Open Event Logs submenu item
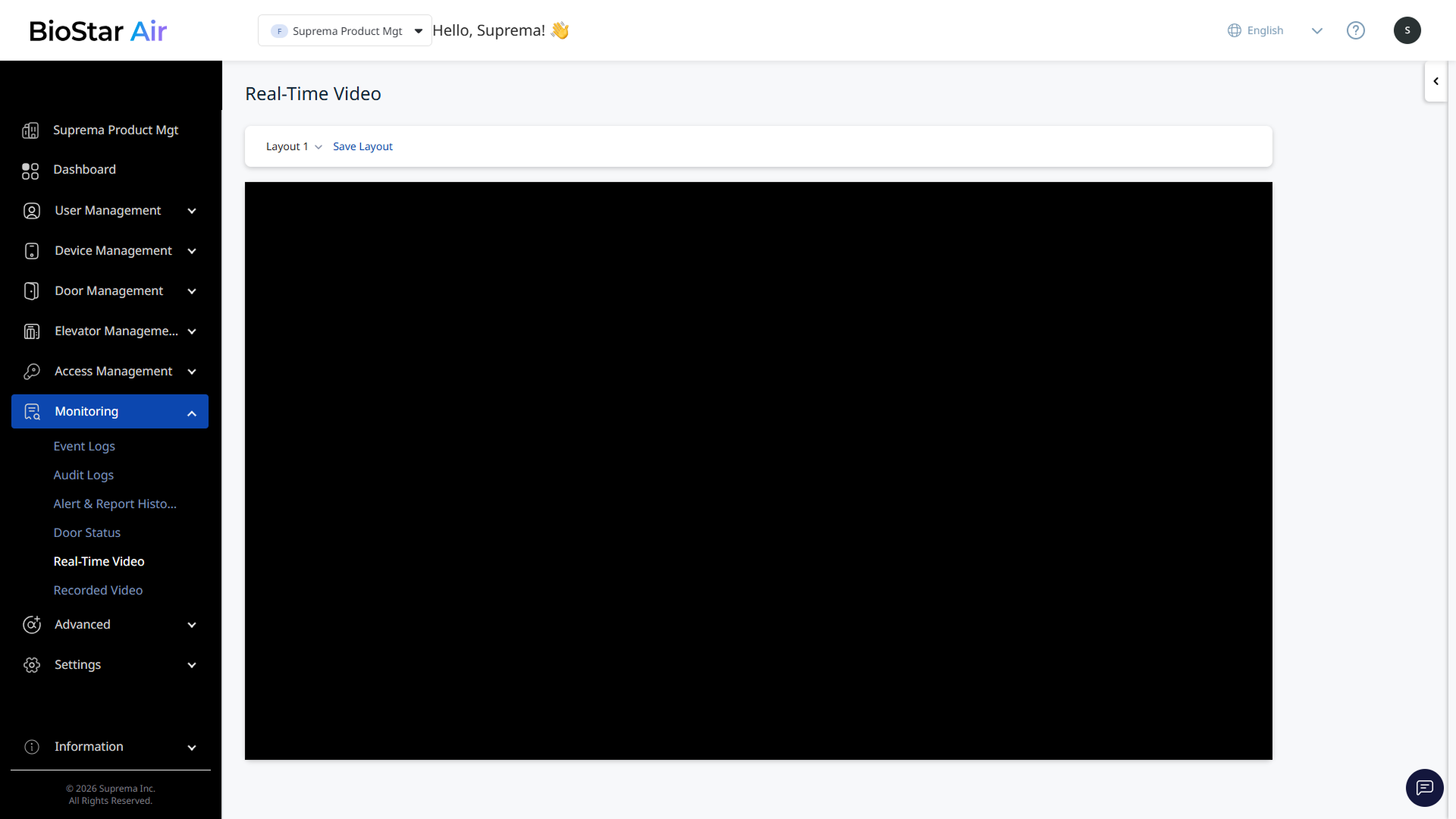Screen dimensions: 1456x819 84,447
